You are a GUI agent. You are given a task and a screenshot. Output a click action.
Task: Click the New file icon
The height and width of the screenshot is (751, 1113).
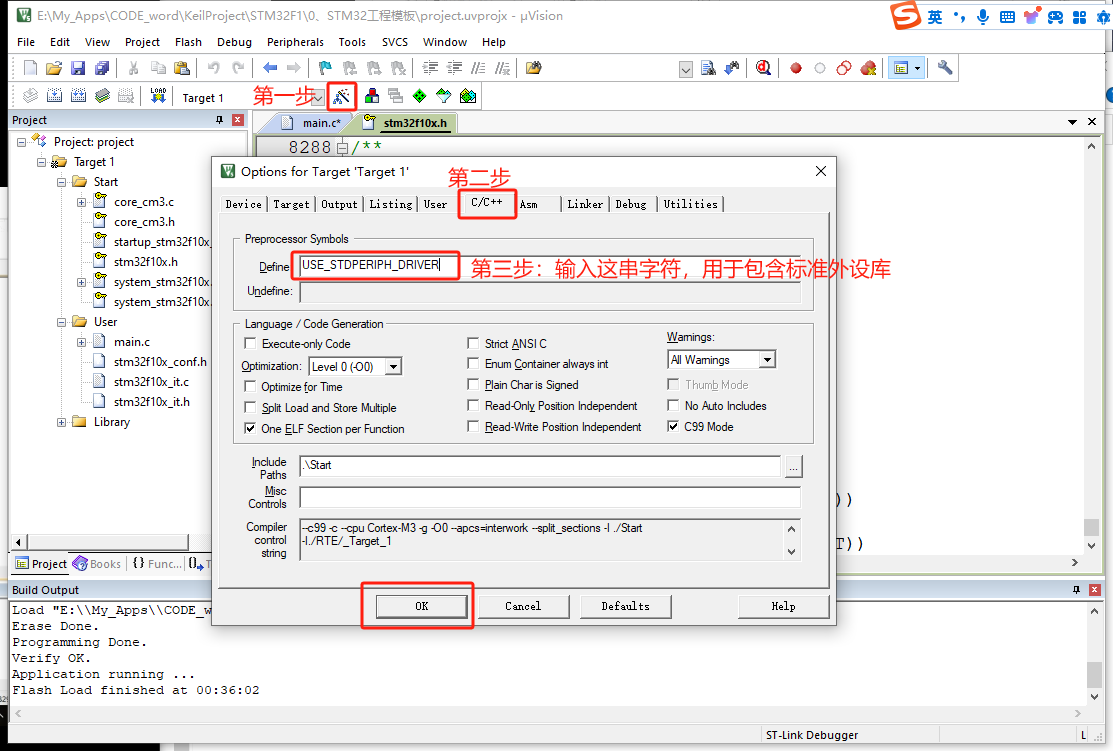[30, 68]
